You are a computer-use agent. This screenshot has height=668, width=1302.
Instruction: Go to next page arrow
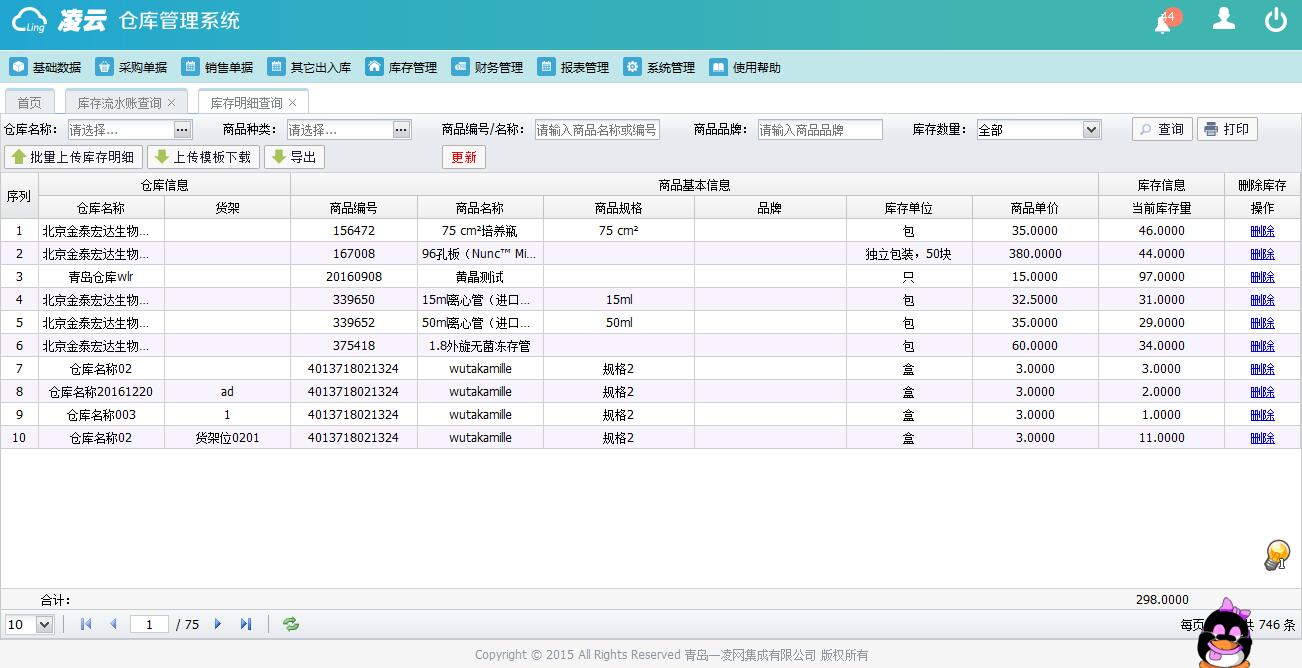[x=218, y=624]
